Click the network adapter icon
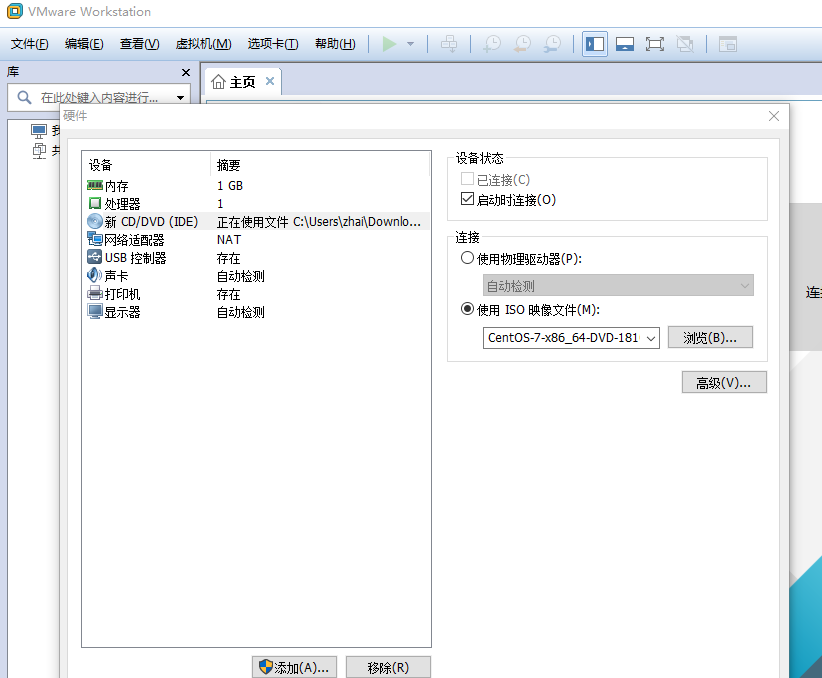Screen dimensions: 822x678 pos(95,239)
